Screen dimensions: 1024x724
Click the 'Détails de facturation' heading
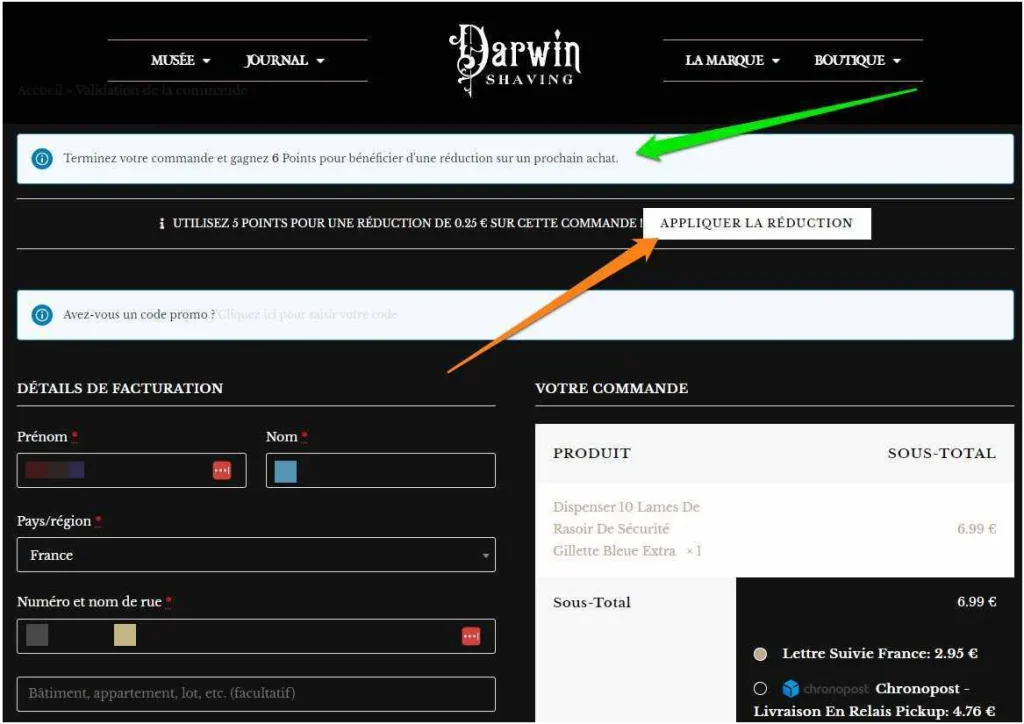(120, 388)
